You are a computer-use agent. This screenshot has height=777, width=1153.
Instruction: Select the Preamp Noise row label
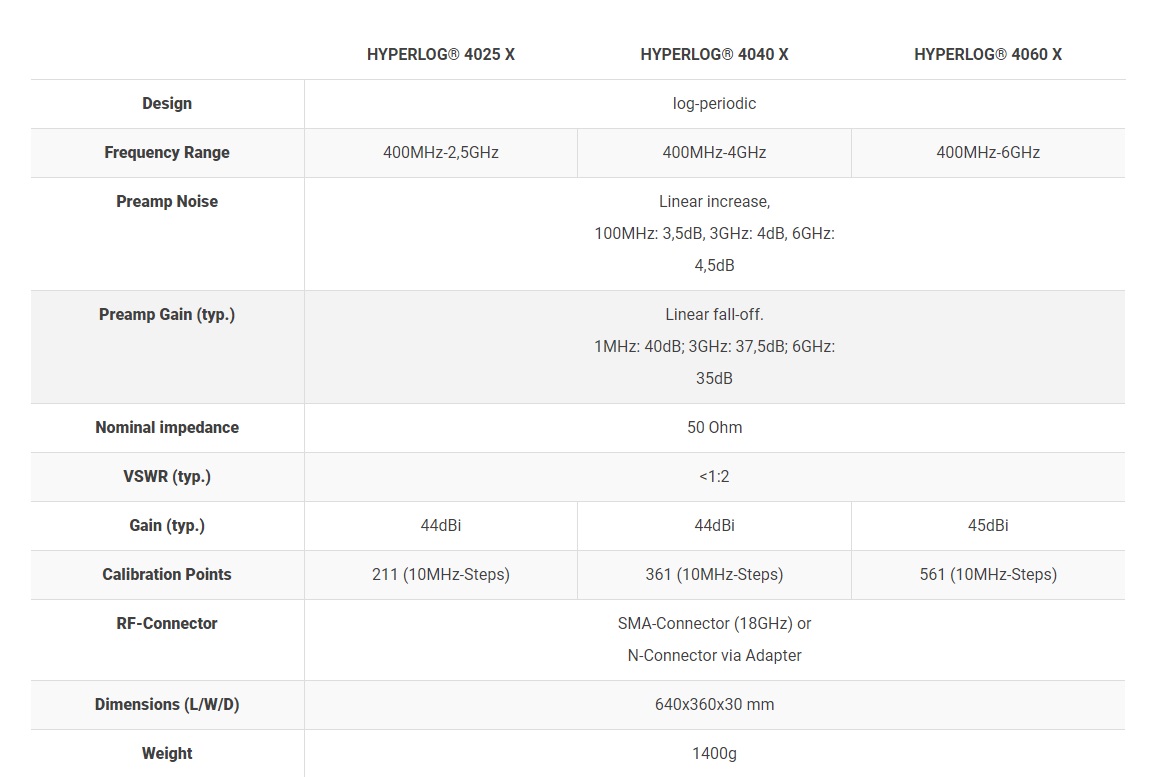pyautogui.click(x=167, y=201)
